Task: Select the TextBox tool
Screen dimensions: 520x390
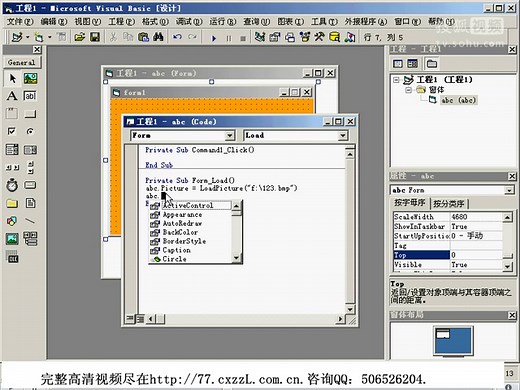Action: tap(30, 96)
